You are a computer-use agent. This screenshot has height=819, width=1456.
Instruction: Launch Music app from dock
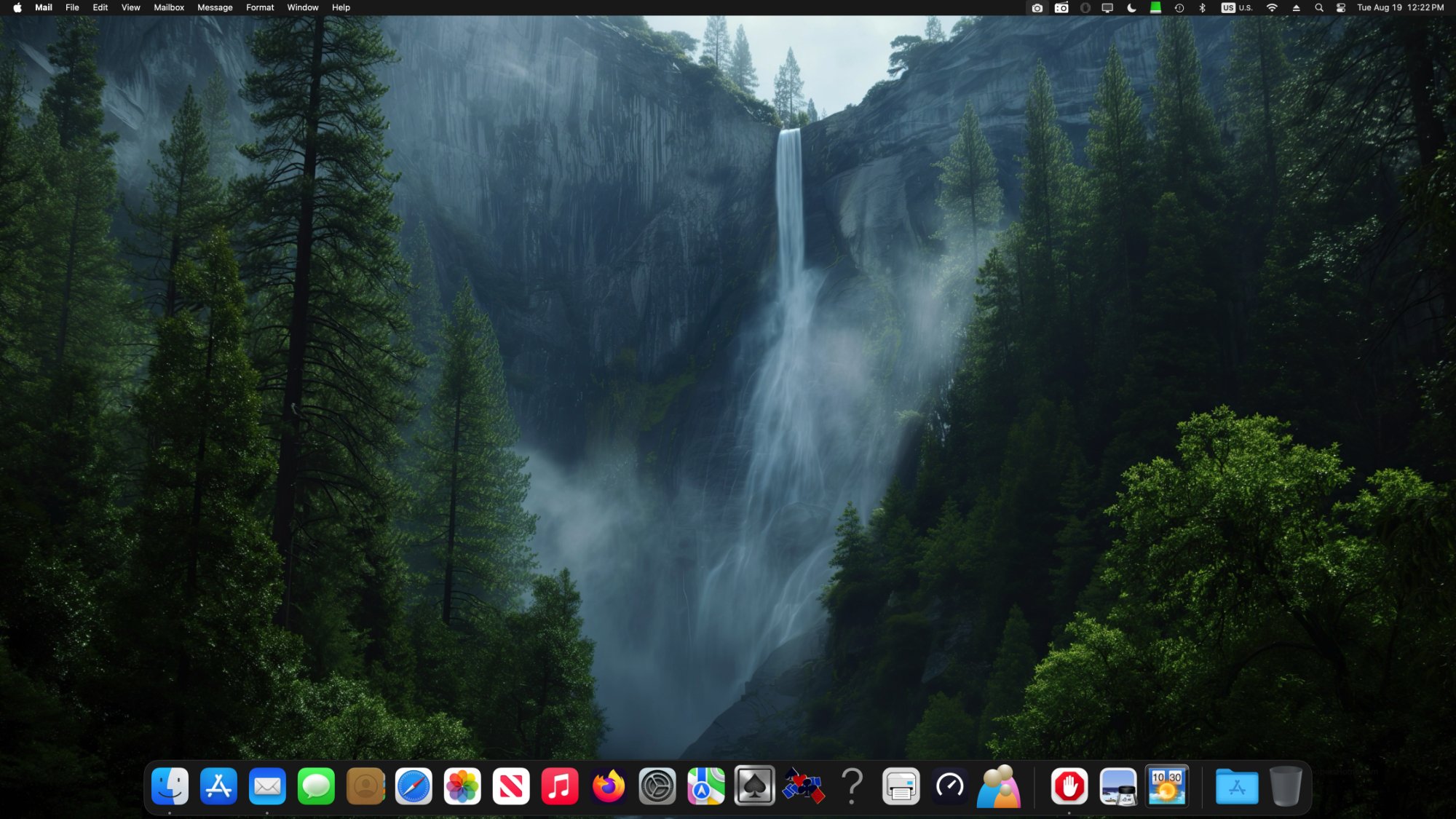click(x=560, y=786)
